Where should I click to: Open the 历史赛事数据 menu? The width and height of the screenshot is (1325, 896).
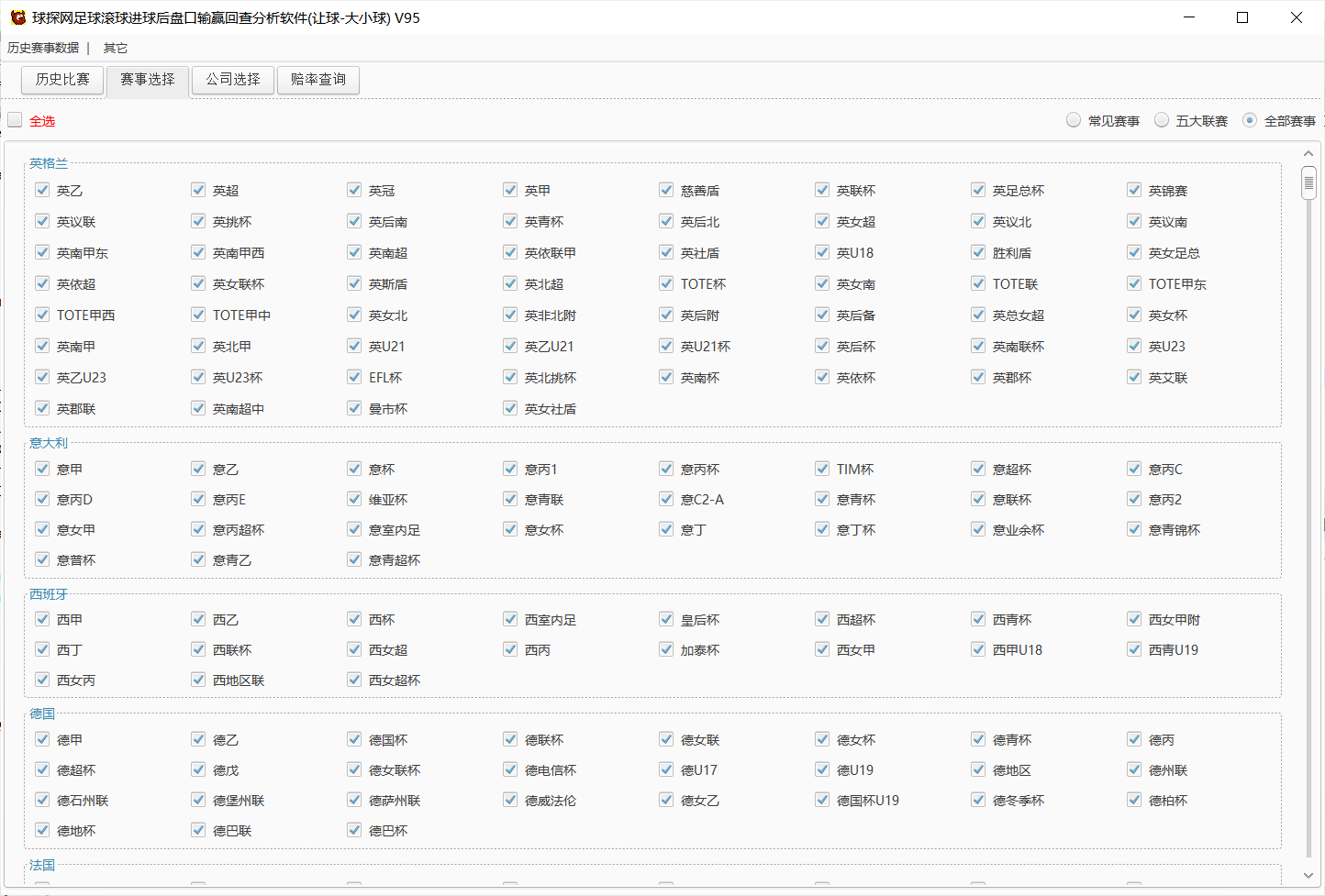point(43,48)
